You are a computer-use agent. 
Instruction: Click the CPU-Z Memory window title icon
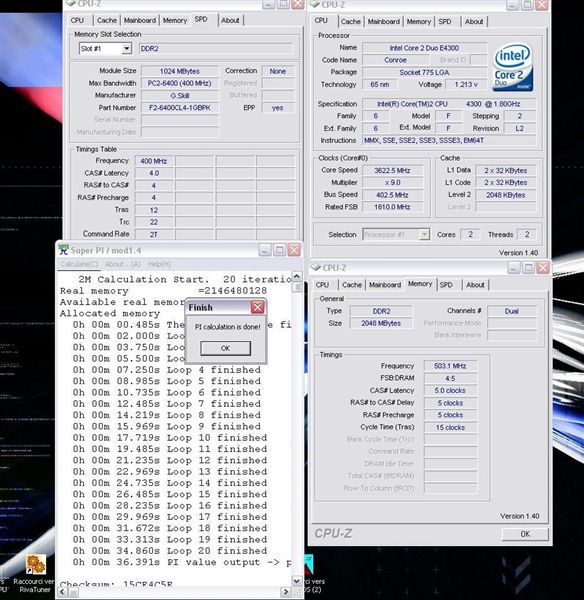(x=315, y=267)
